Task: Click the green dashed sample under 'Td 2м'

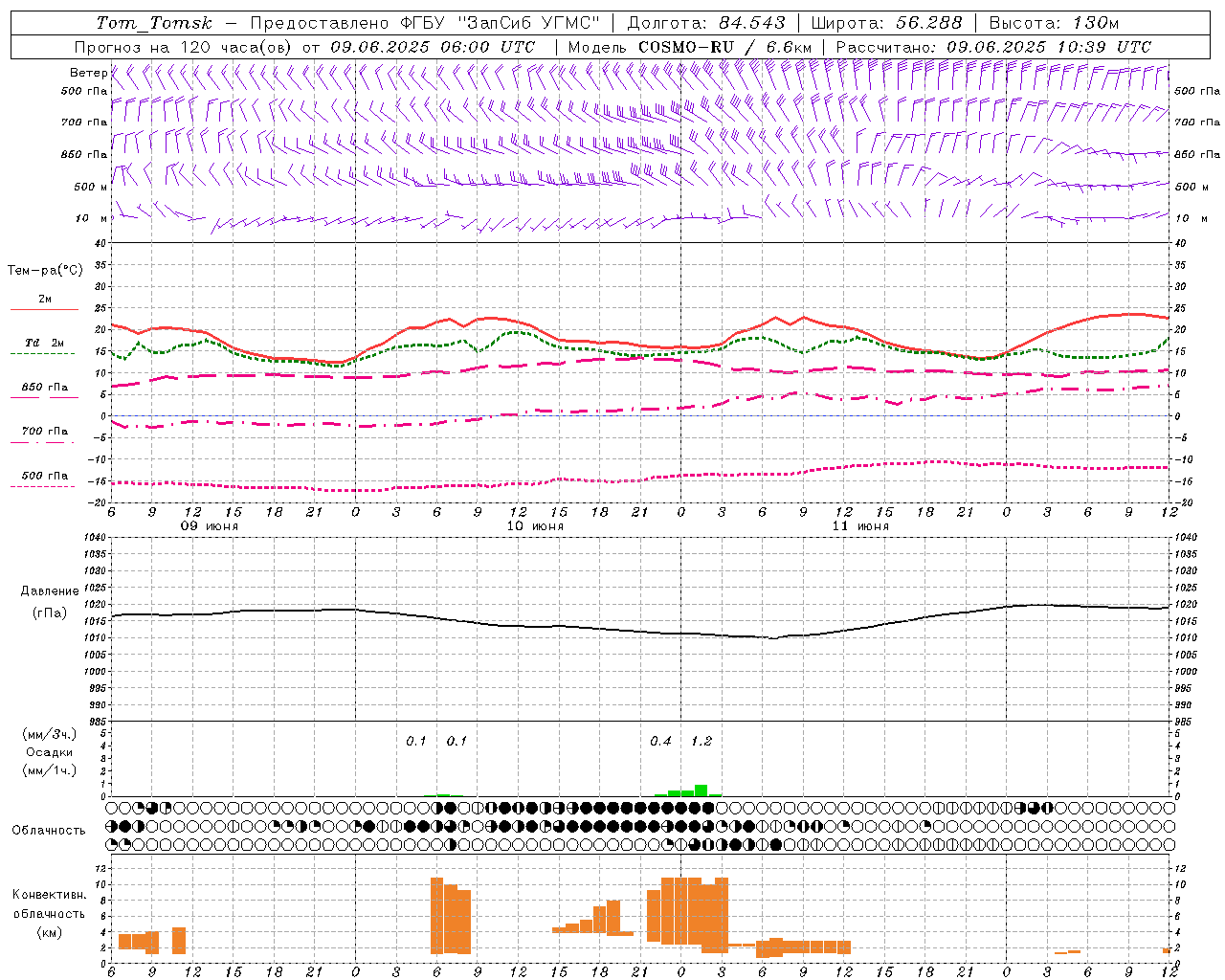Action: click(x=42, y=354)
